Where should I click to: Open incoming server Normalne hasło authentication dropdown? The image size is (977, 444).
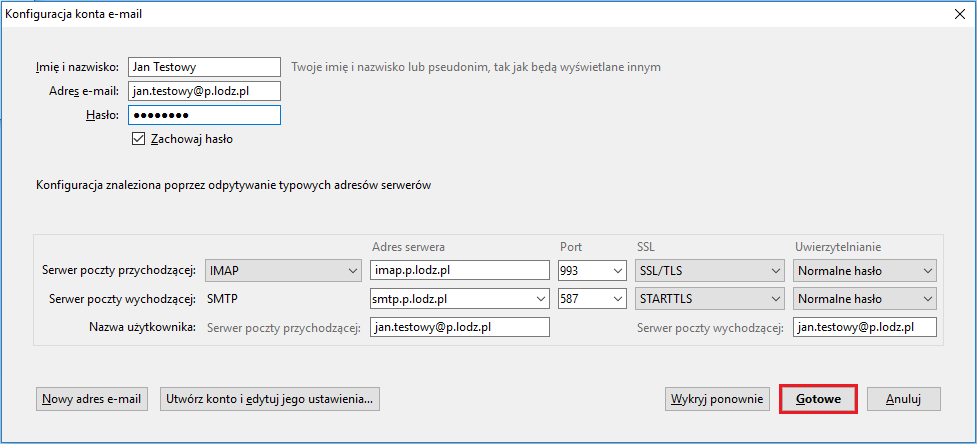point(865,271)
